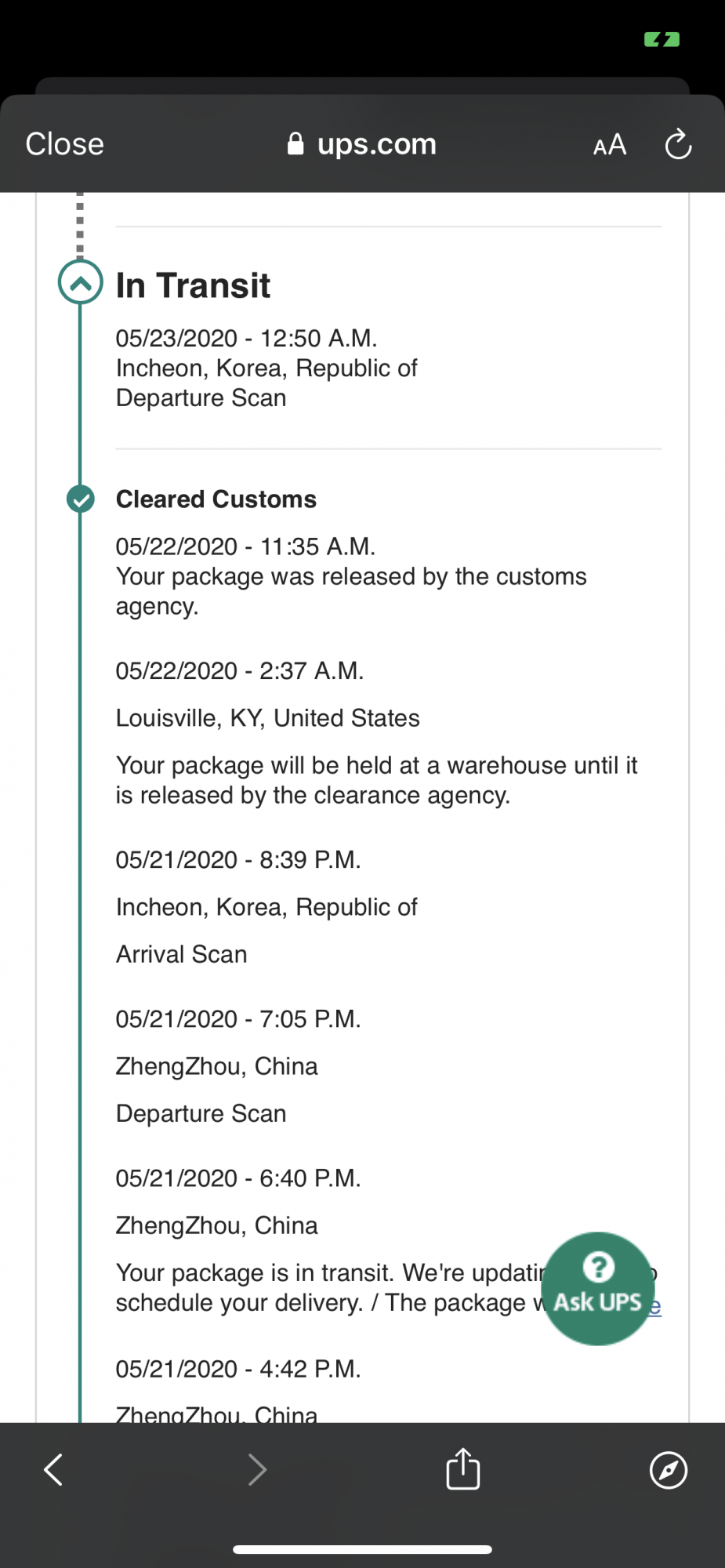Open the Ask UPS help bubble
This screenshot has height=1568, width=725.
click(x=597, y=1289)
